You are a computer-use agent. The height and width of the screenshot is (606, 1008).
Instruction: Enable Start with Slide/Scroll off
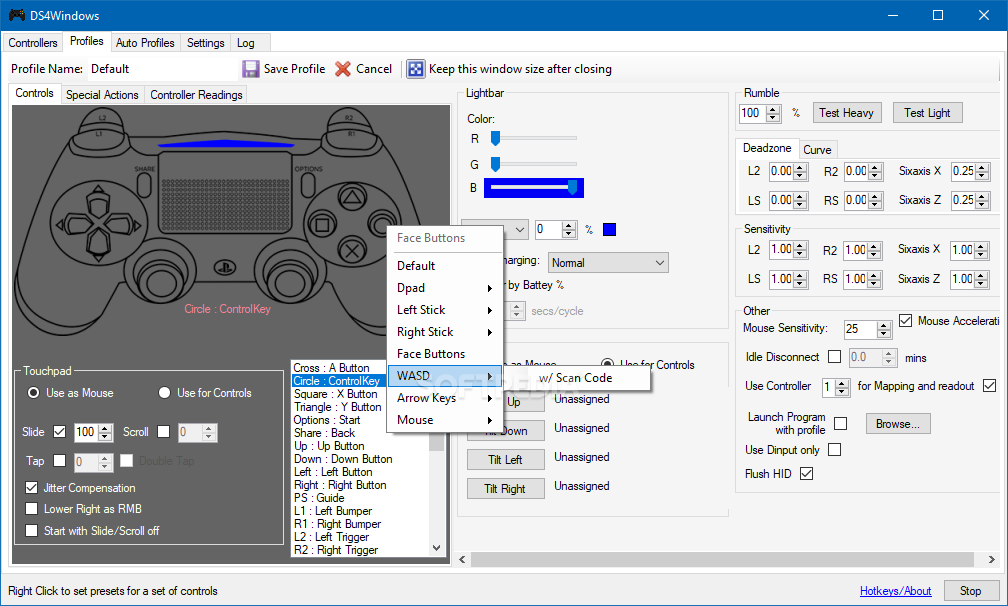(x=32, y=531)
